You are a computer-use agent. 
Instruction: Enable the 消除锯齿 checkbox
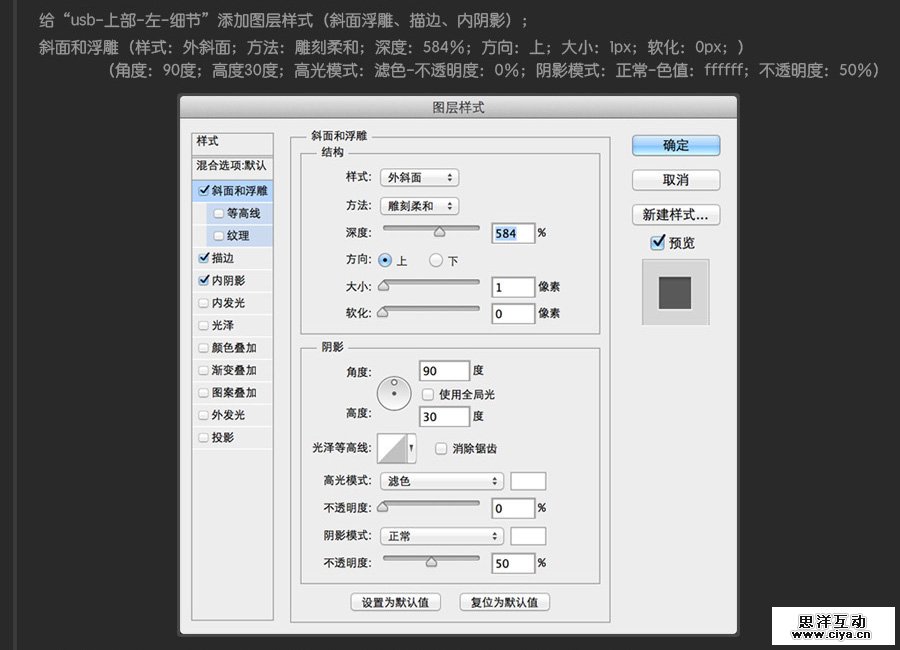click(441, 448)
